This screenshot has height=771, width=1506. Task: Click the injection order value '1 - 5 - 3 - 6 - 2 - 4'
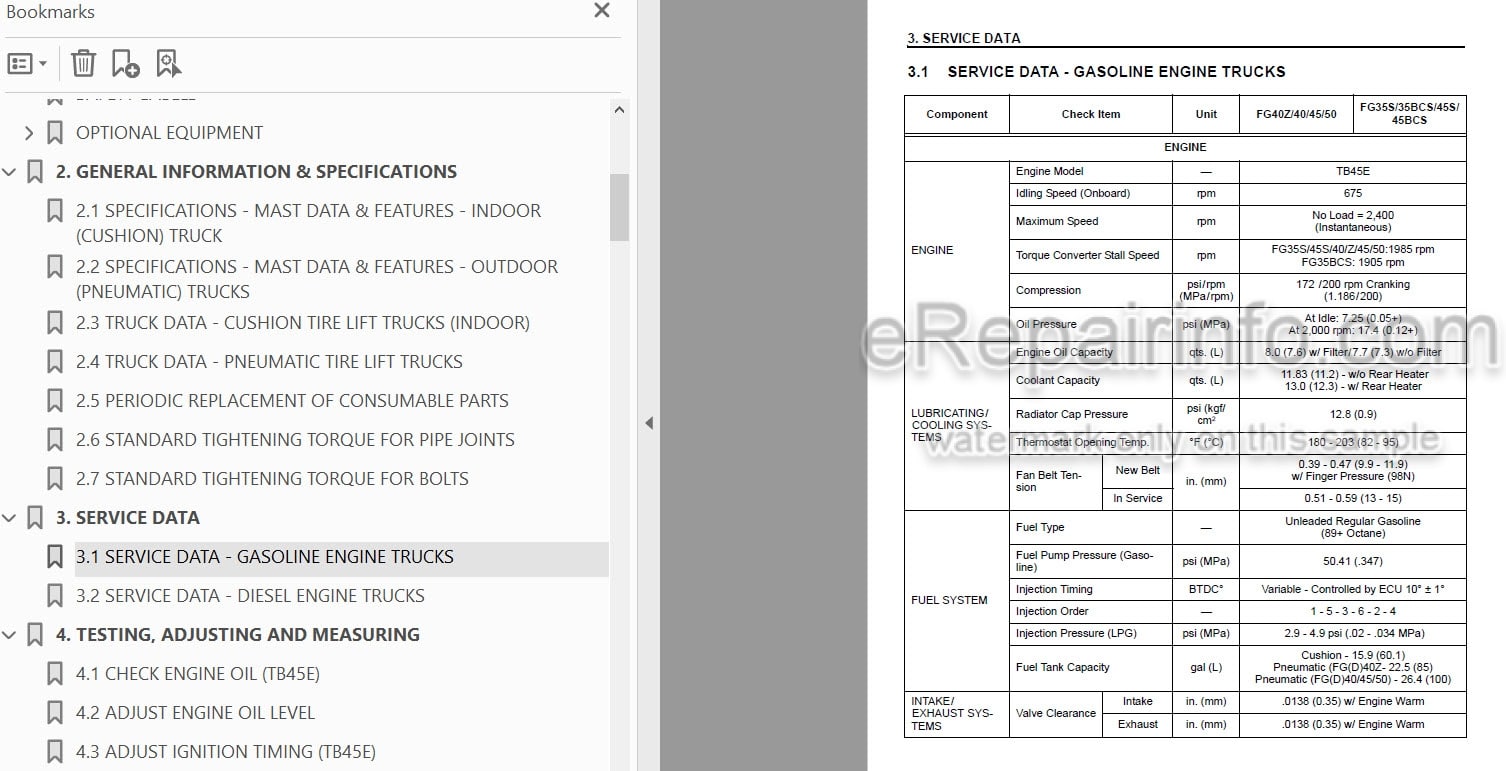pyautogui.click(x=1353, y=612)
